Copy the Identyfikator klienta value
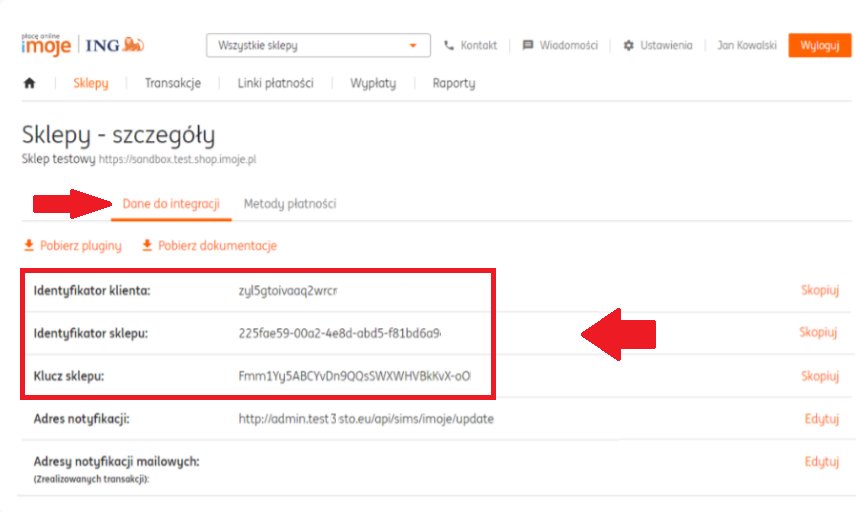Viewport: 856px width, 512px height. (x=818, y=290)
